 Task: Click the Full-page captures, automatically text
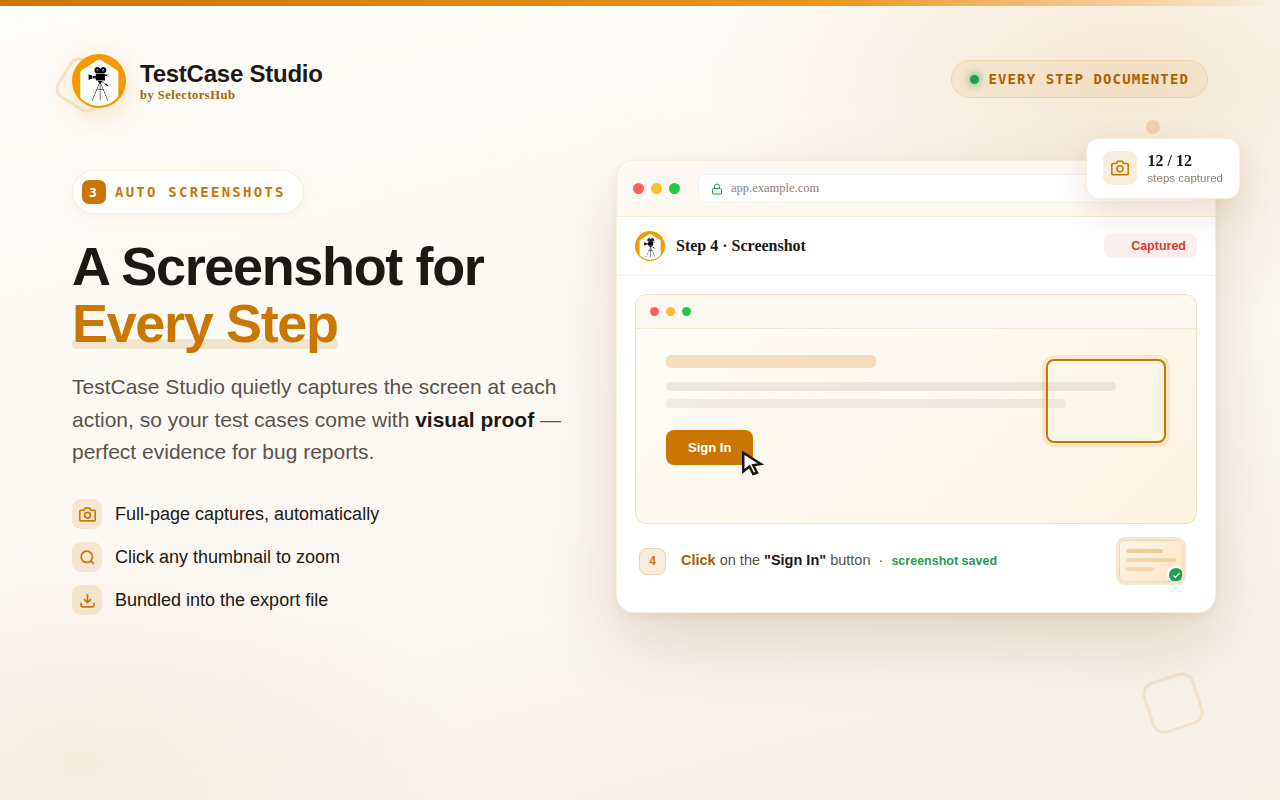247,514
